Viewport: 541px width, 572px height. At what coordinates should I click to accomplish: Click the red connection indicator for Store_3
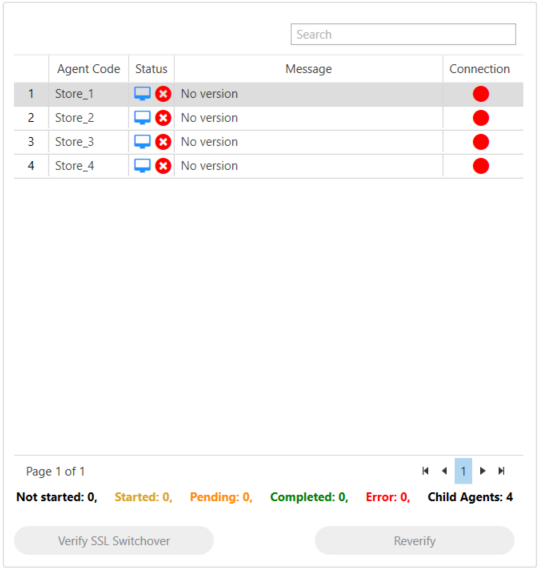tap(481, 142)
